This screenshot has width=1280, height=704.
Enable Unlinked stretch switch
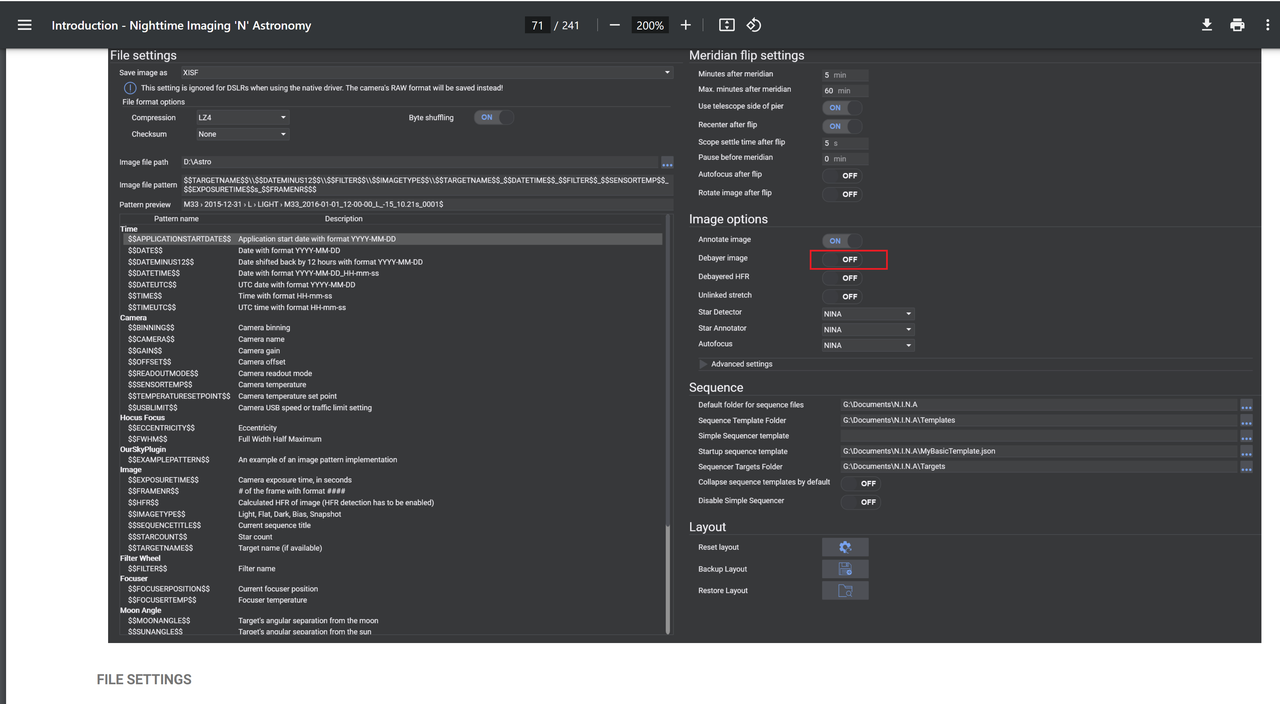pos(842,296)
